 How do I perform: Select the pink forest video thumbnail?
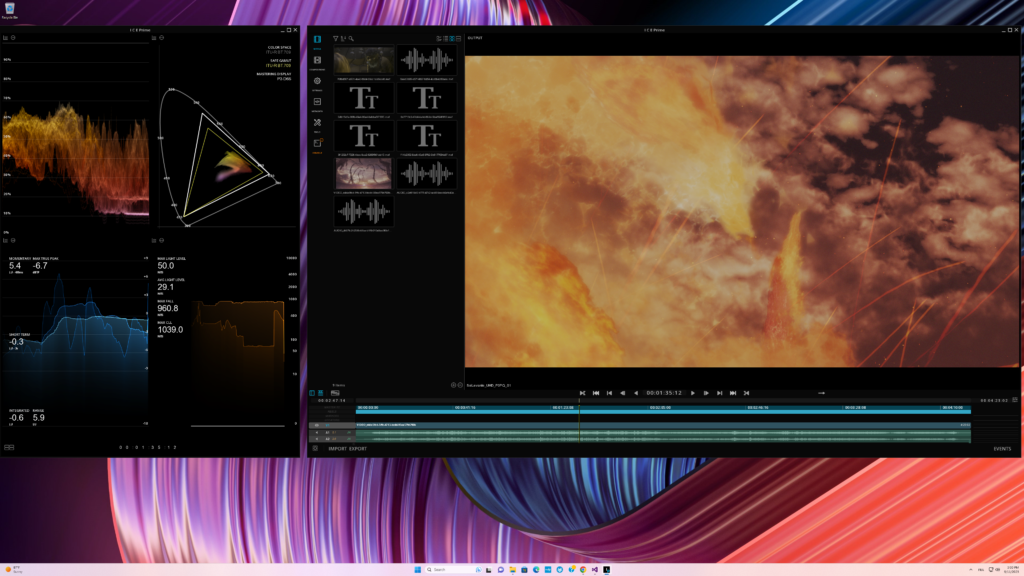[x=364, y=173]
